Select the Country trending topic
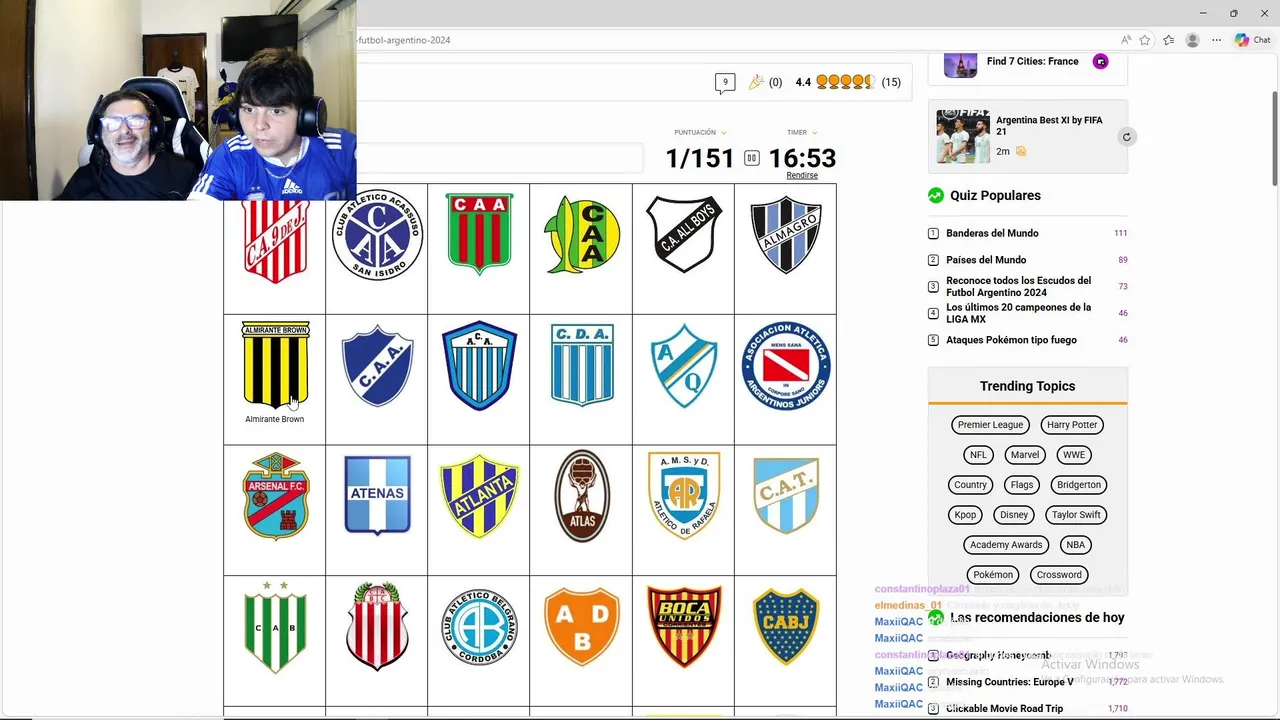 coord(970,485)
